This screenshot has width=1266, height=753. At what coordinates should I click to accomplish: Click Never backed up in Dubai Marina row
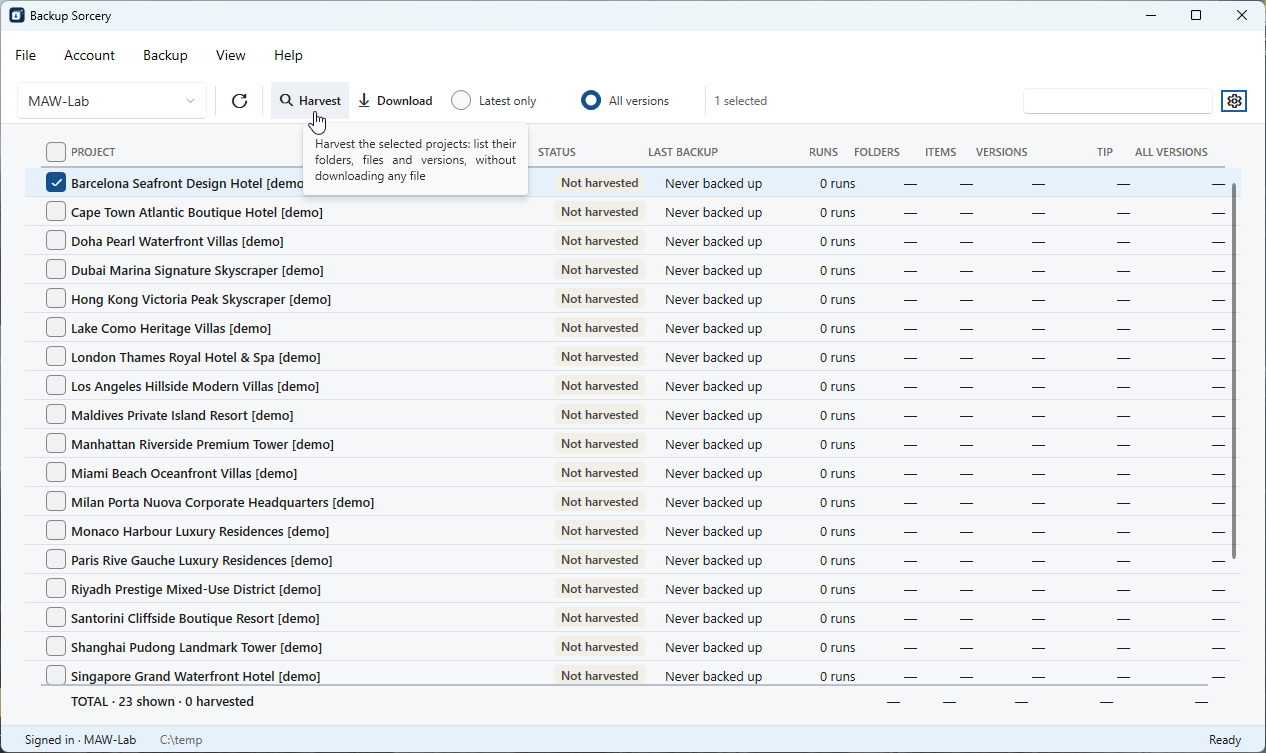[713, 270]
